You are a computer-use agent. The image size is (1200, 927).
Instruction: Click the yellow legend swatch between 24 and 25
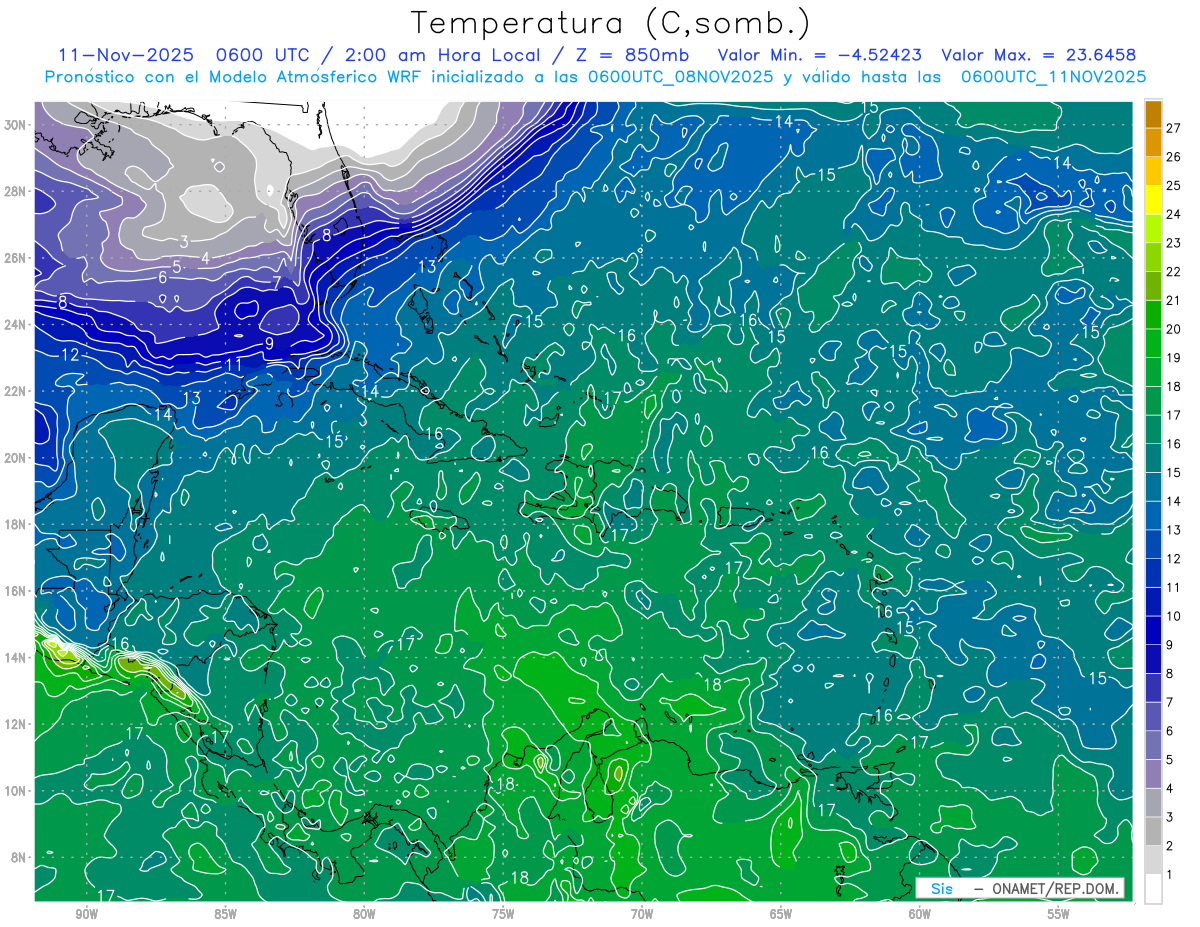1153,200
